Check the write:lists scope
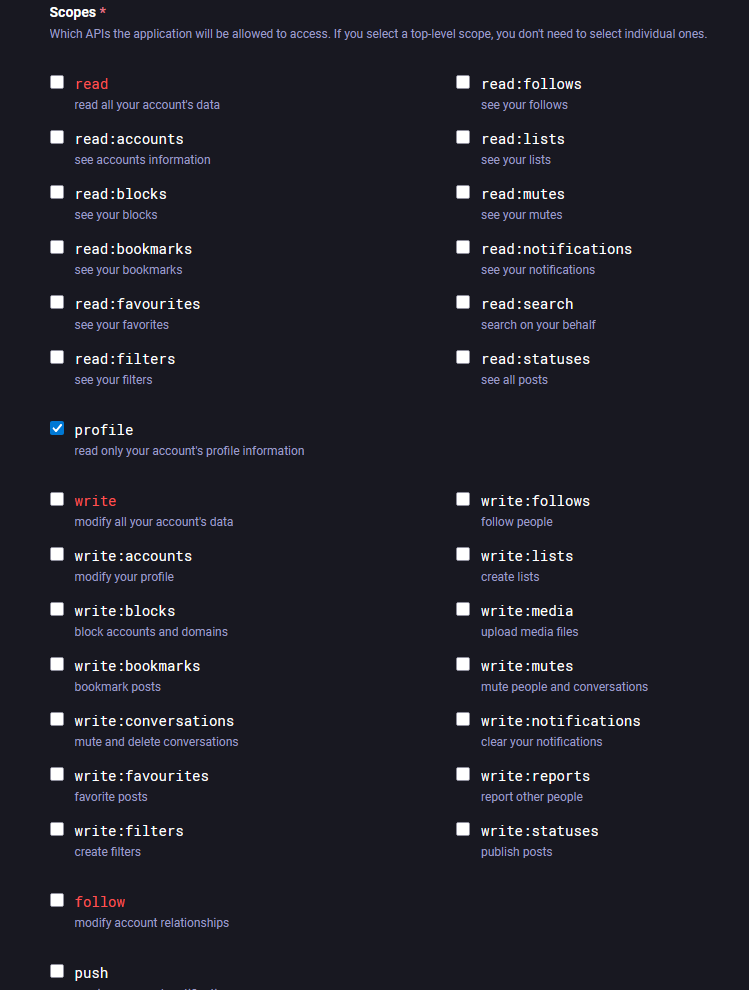Viewport: 749px width, 990px height. point(463,555)
